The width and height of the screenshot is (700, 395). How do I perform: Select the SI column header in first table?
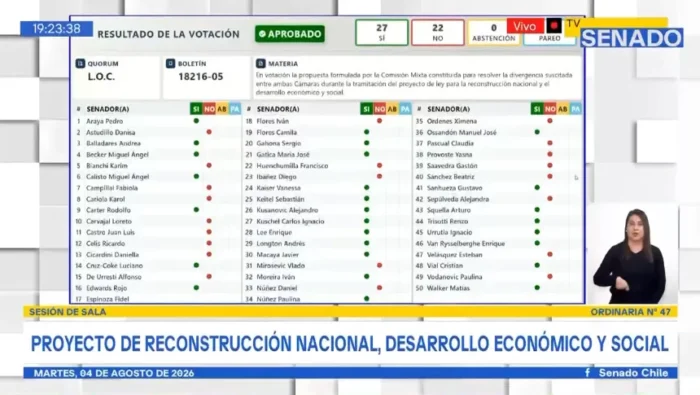pos(196,109)
